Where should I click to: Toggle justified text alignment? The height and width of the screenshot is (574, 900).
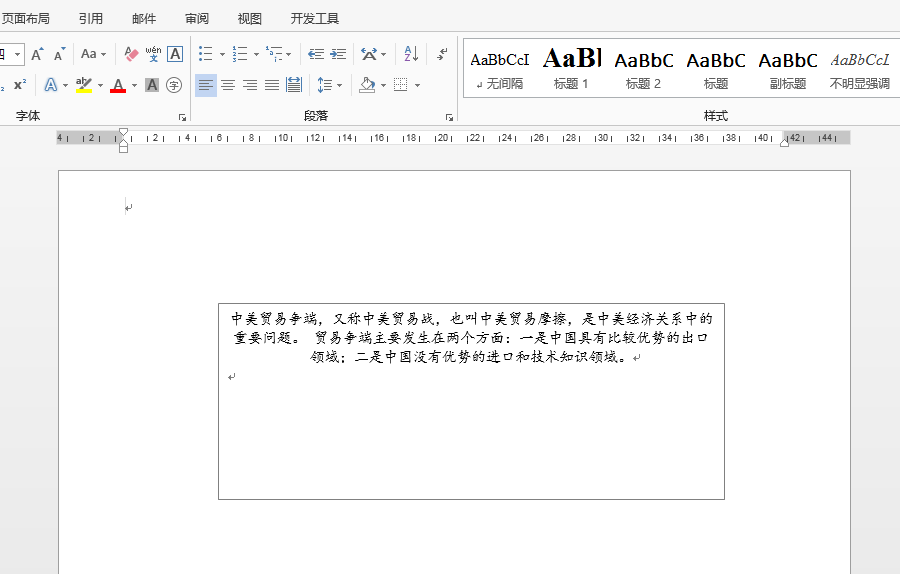271,85
